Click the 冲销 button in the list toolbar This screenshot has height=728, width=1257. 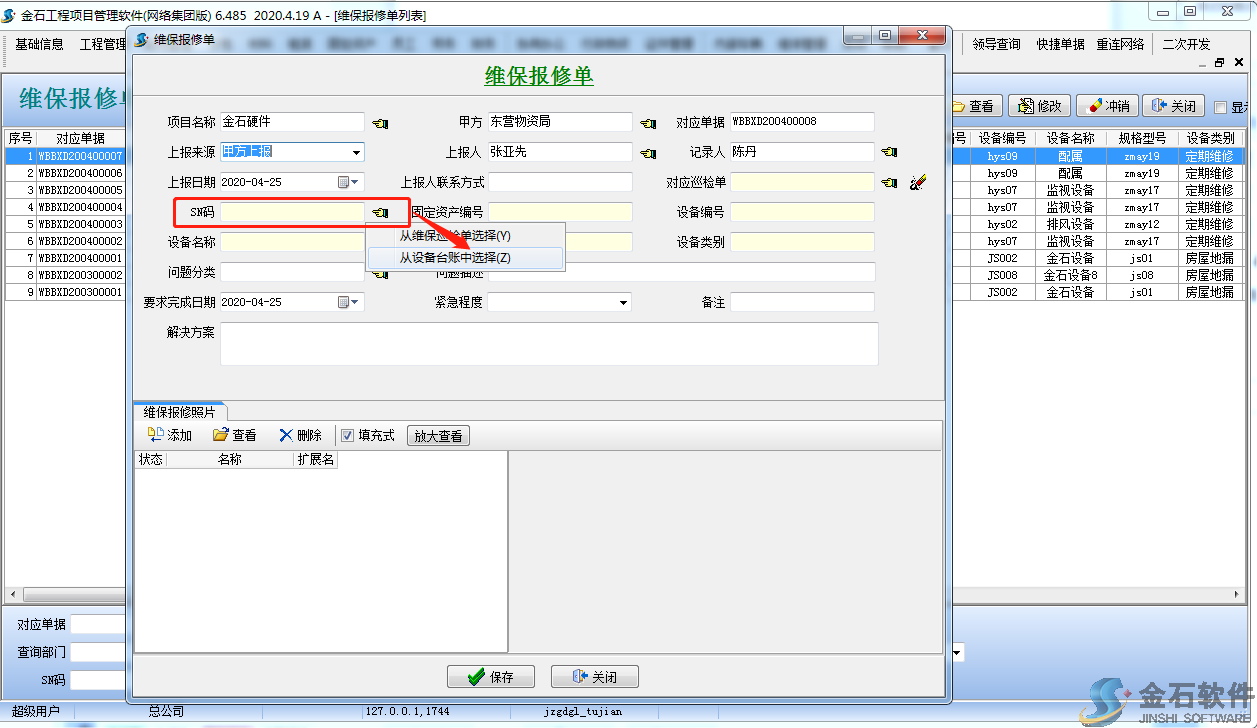[x=1108, y=106]
